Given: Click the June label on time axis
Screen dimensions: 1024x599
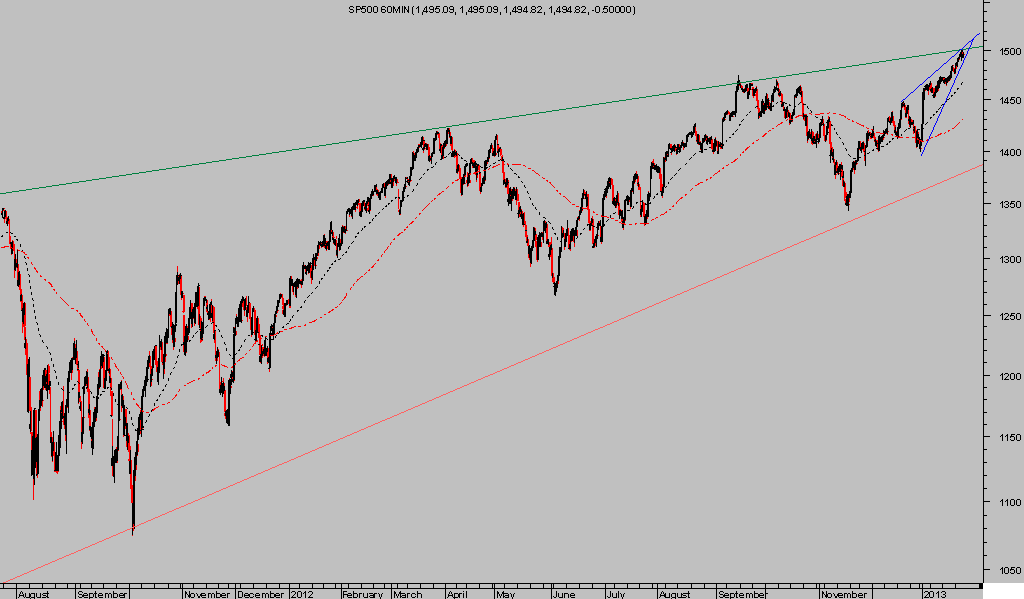Looking at the screenshot, I should click(x=563, y=593).
